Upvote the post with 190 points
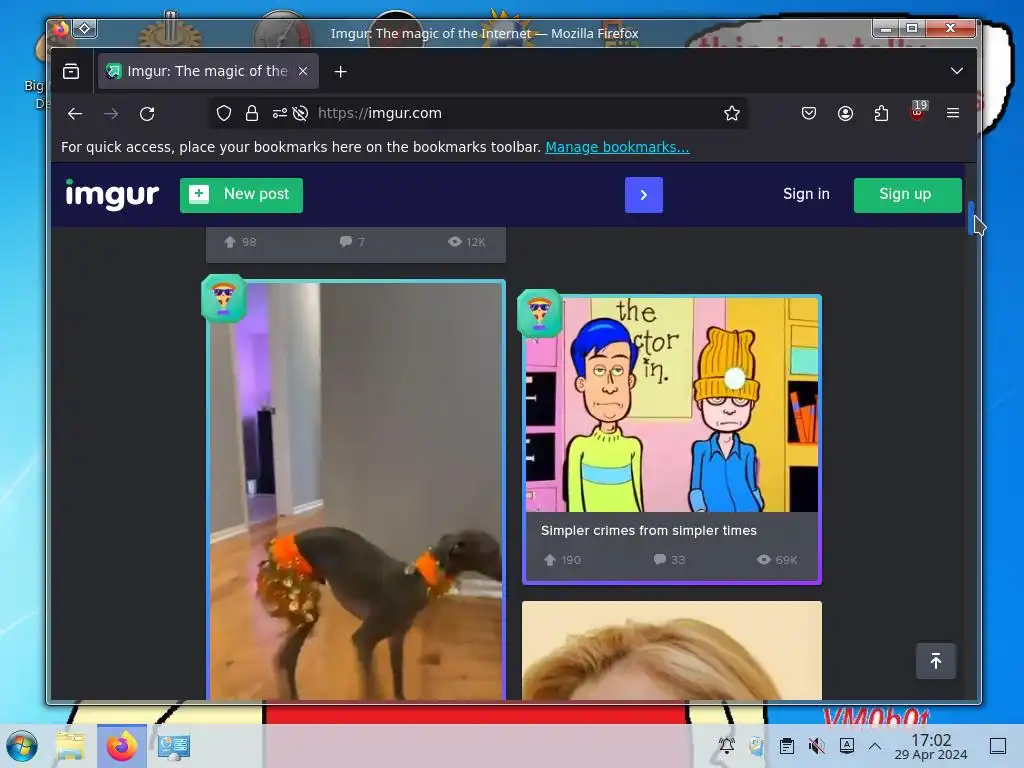The height and width of the screenshot is (768, 1024). pos(550,560)
